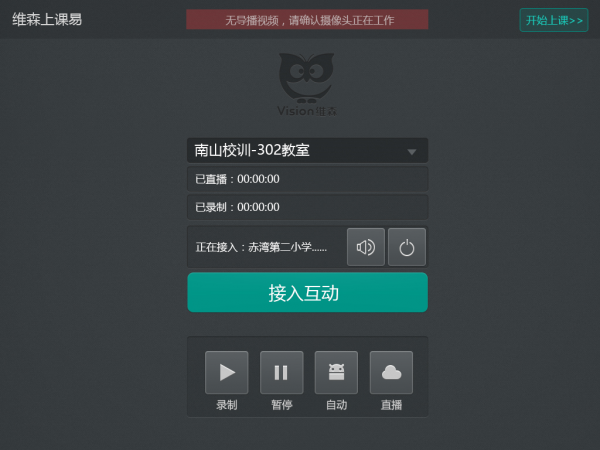
Task: Pause recording with the 暂停 button
Action: (x=282, y=372)
